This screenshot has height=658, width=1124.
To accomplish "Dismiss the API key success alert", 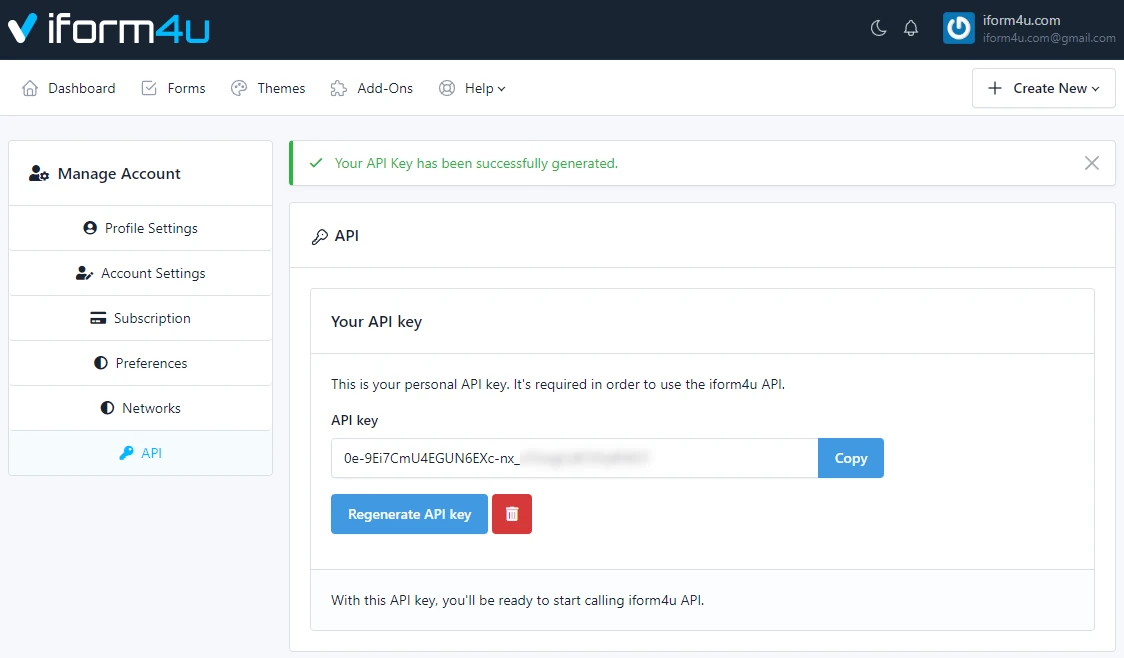I will tap(1091, 163).
